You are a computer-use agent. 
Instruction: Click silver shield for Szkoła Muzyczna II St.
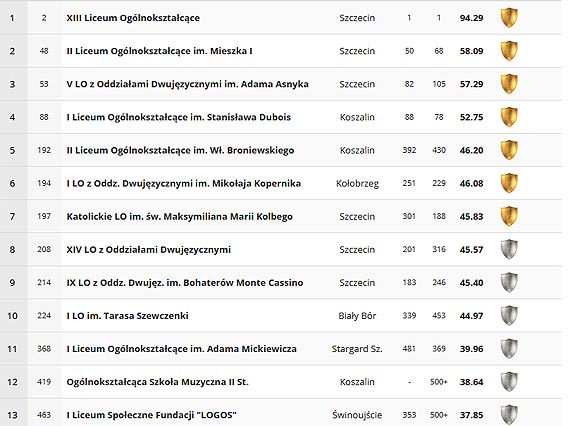[x=509, y=381]
